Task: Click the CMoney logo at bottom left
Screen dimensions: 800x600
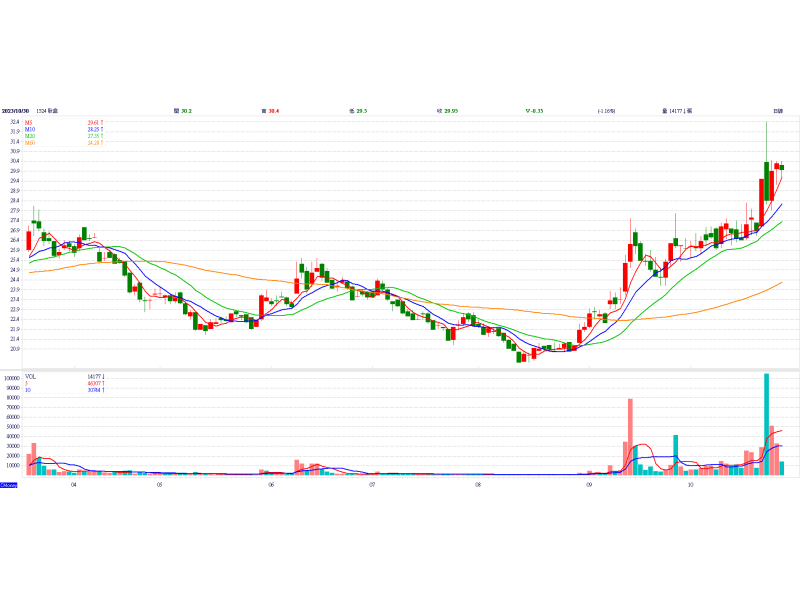Action: (x=8, y=486)
